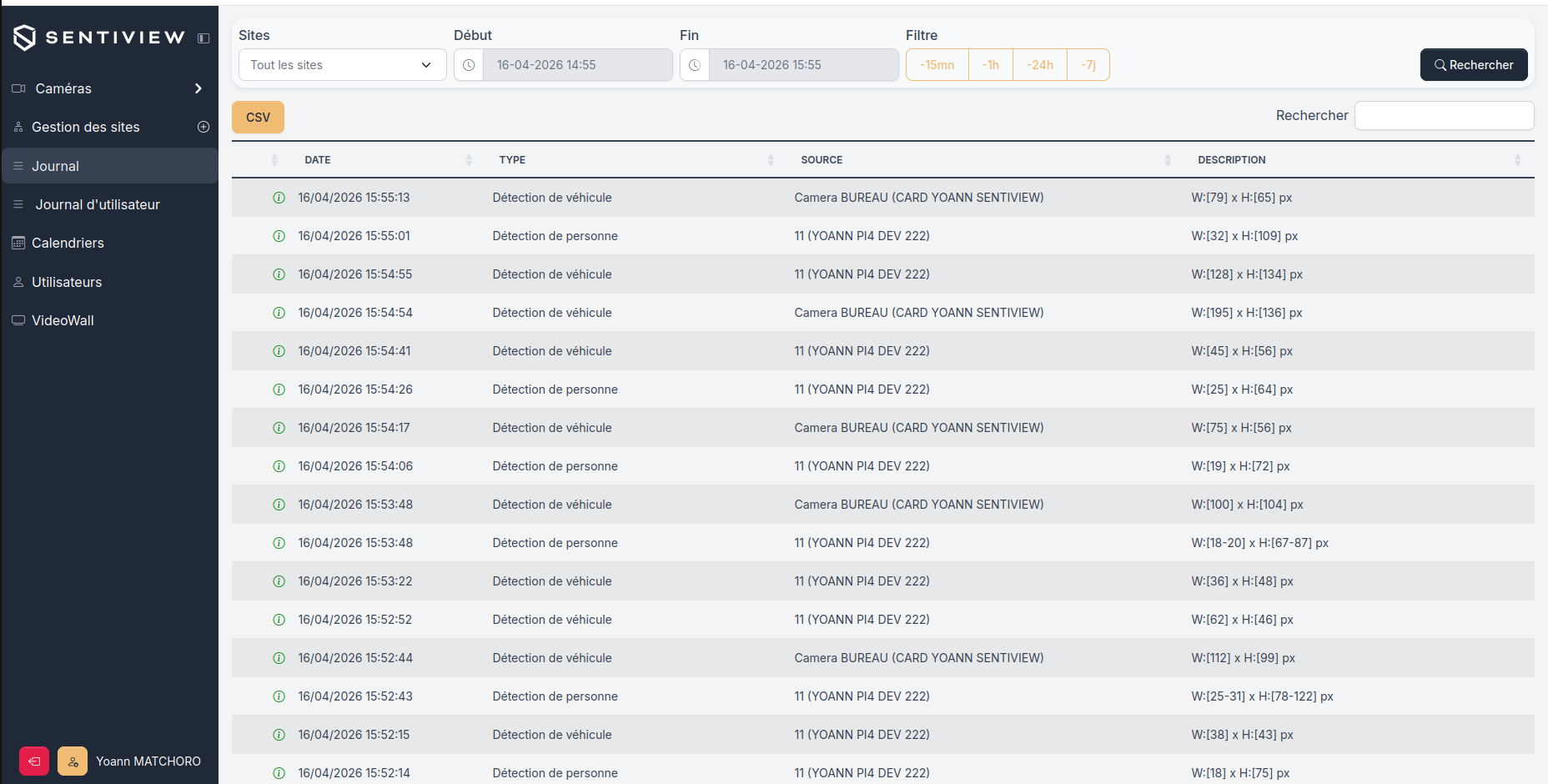
Task: Sort the table by DATE column
Action: tap(318, 160)
